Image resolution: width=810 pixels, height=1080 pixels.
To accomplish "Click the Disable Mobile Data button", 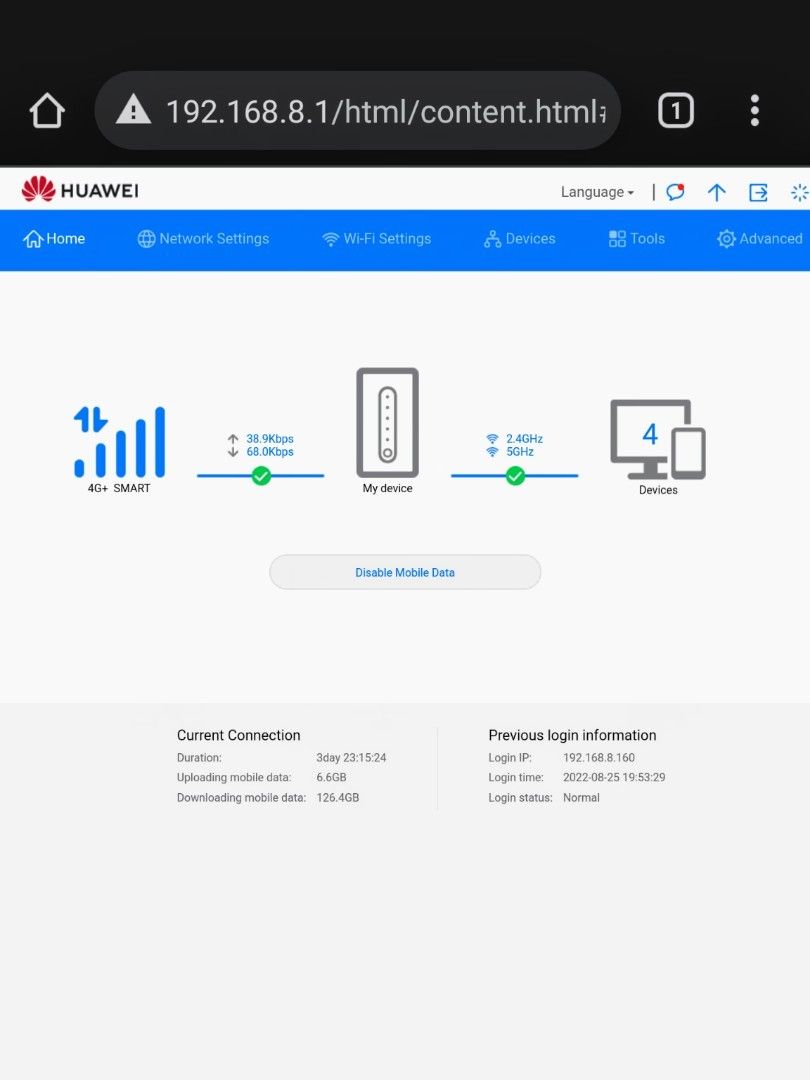I will click(405, 572).
